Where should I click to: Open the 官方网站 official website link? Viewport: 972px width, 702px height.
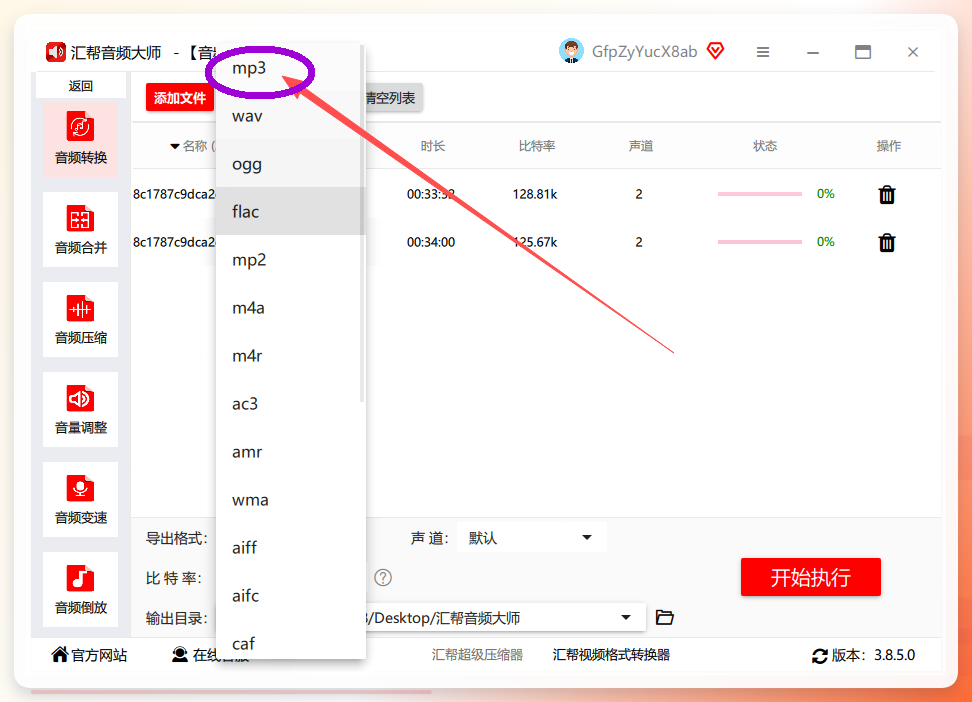click(89, 655)
